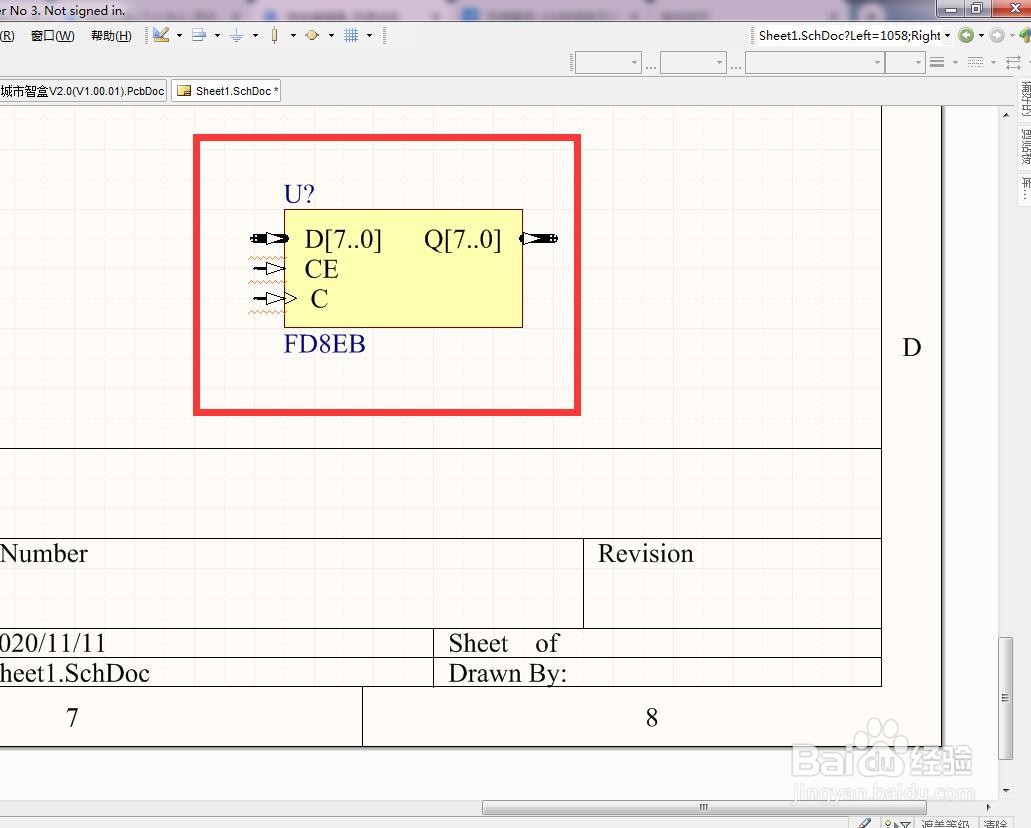Click the C clock pin of FD8EB
1031x828 pixels.
[275, 299]
